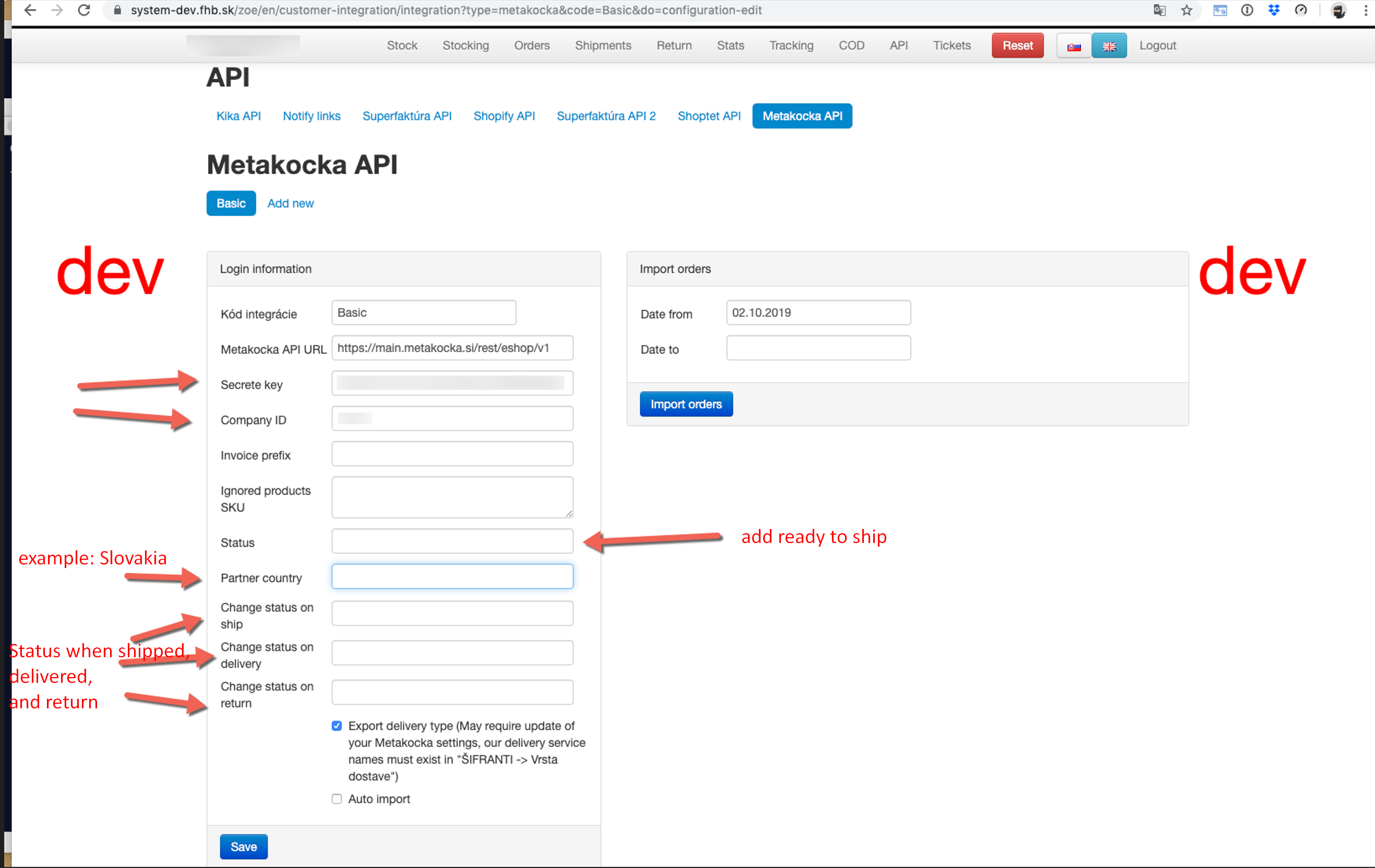
Task: Switch to the Shopify API tab
Action: pyautogui.click(x=504, y=116)
